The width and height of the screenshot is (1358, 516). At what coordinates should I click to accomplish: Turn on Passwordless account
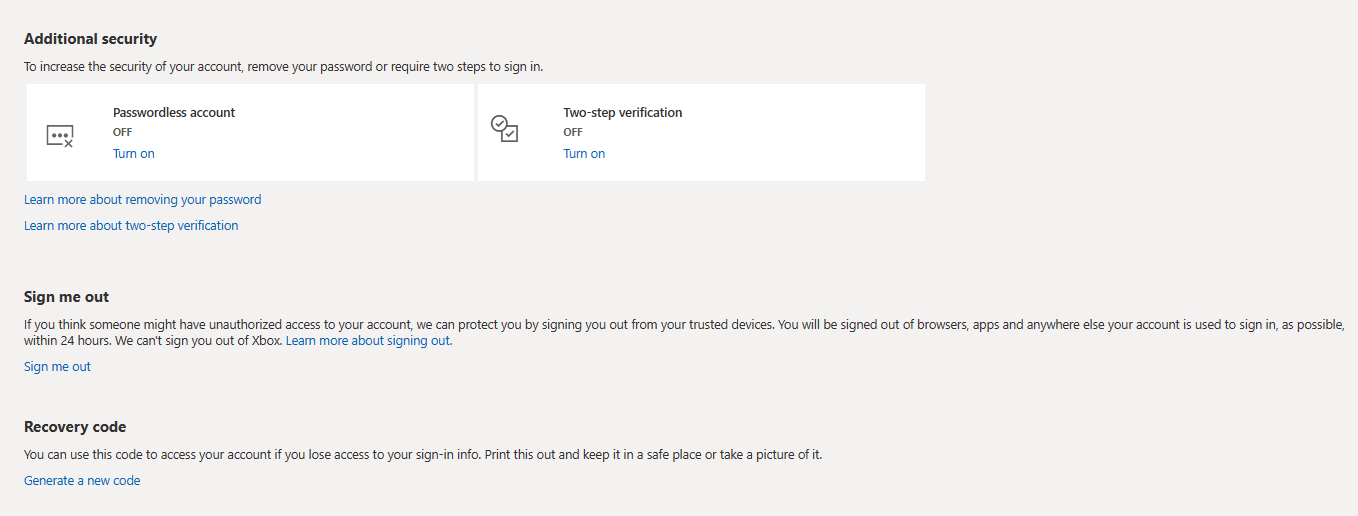[x=134, y=154]
